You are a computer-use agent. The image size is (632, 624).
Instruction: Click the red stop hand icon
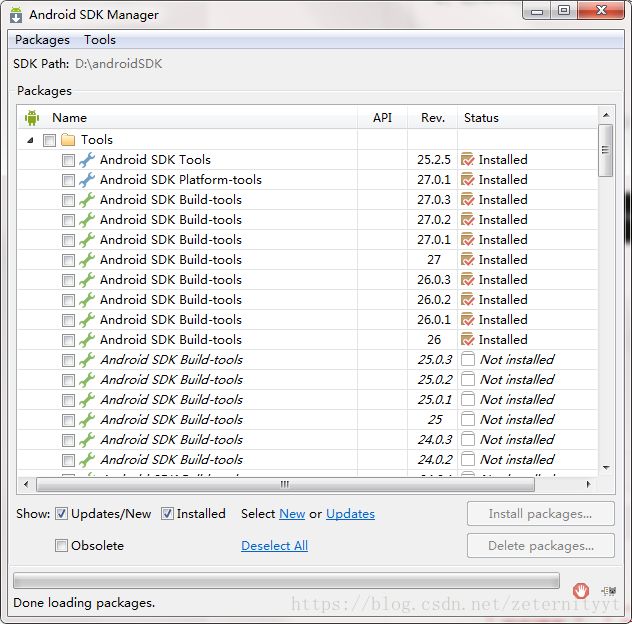coord(580,591)
